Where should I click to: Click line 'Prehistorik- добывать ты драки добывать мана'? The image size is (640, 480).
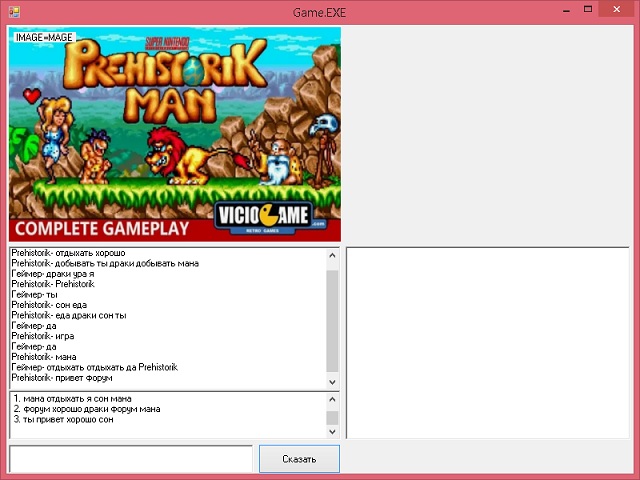click(x=105, y=263)
